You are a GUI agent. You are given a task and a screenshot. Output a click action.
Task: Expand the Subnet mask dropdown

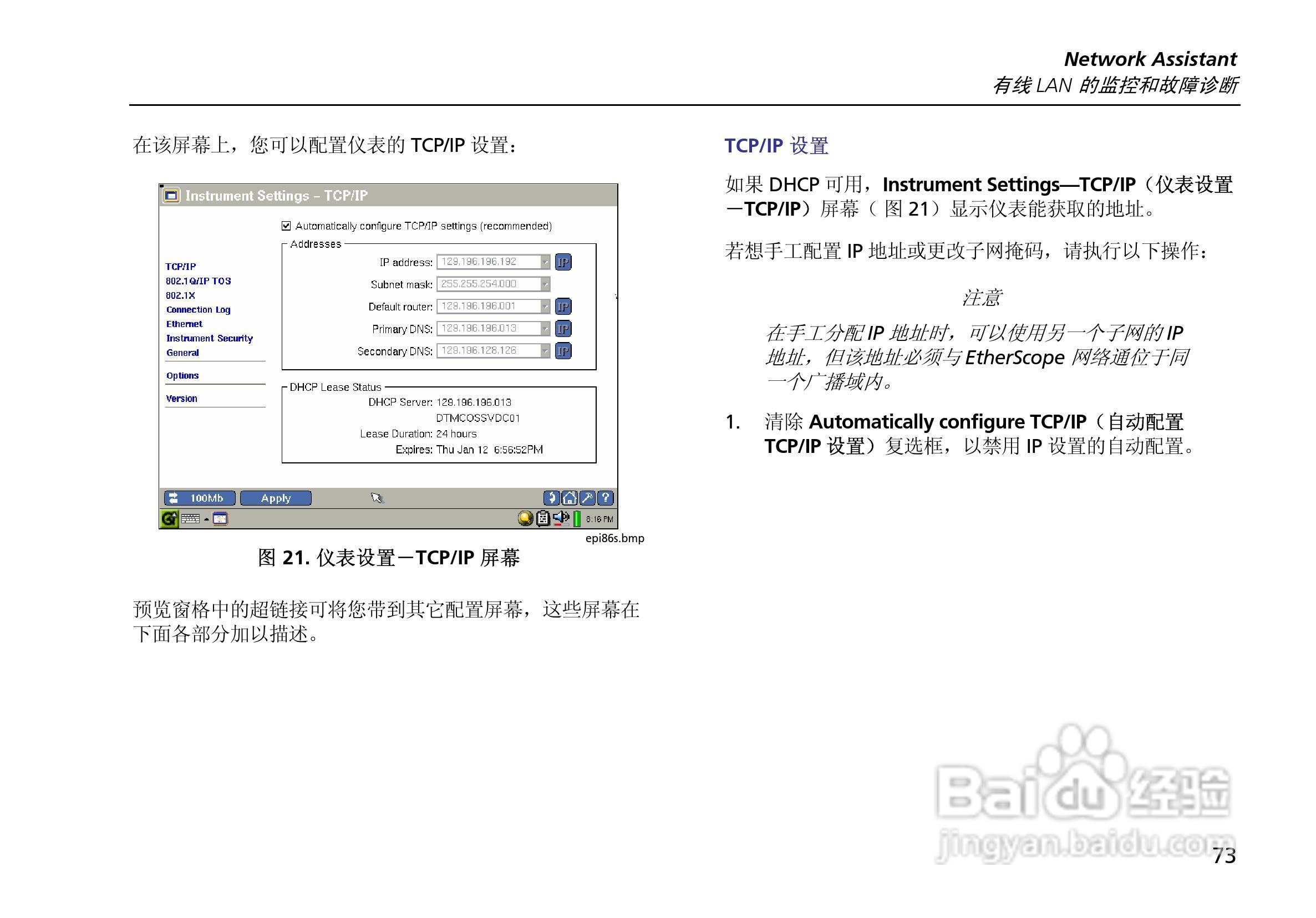545,284
